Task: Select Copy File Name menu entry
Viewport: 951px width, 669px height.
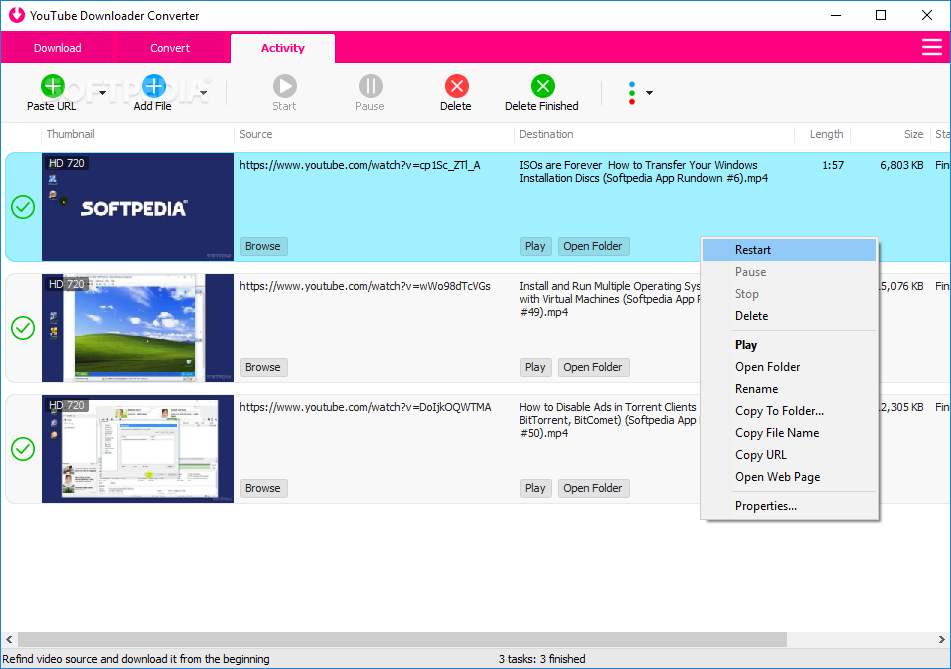Action: [x=790, y=433]
